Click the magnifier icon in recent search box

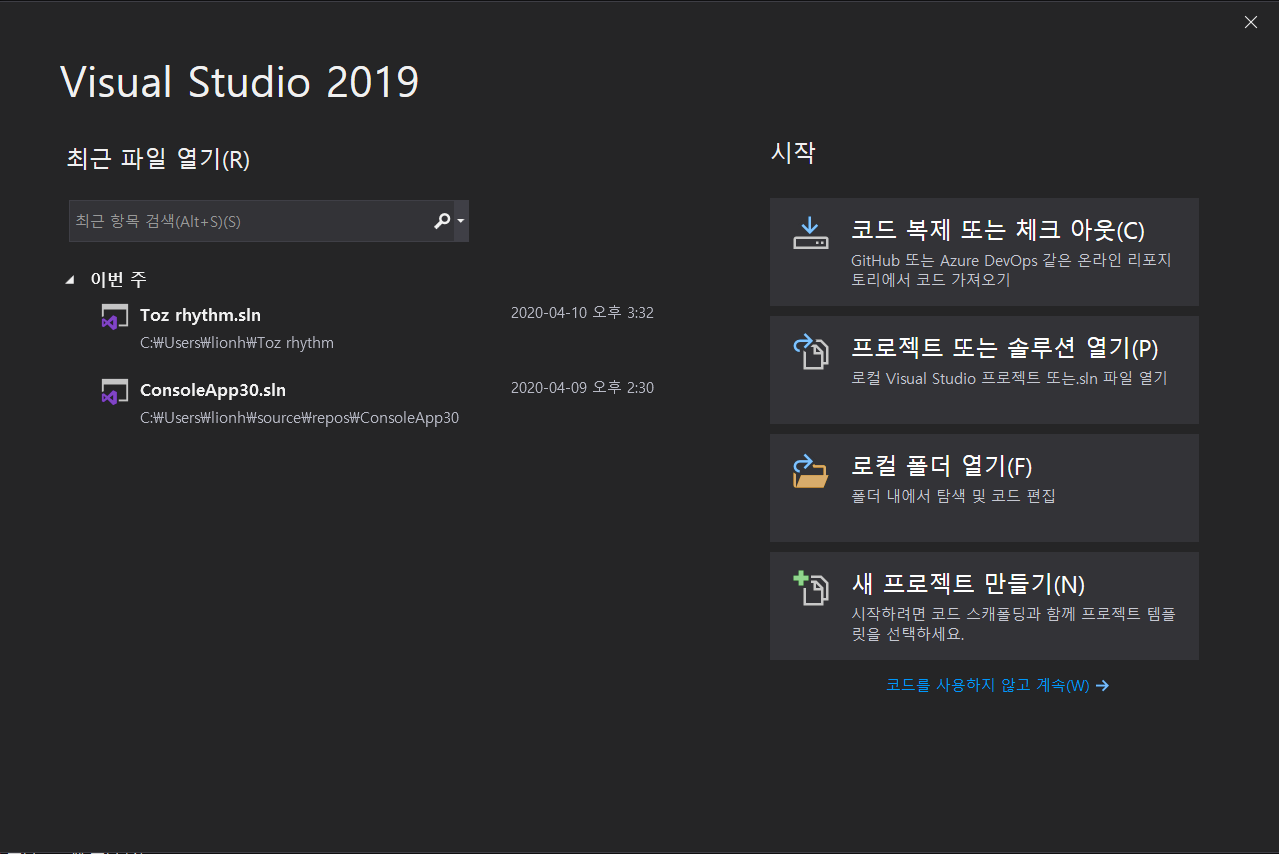(x=442, y=221)
